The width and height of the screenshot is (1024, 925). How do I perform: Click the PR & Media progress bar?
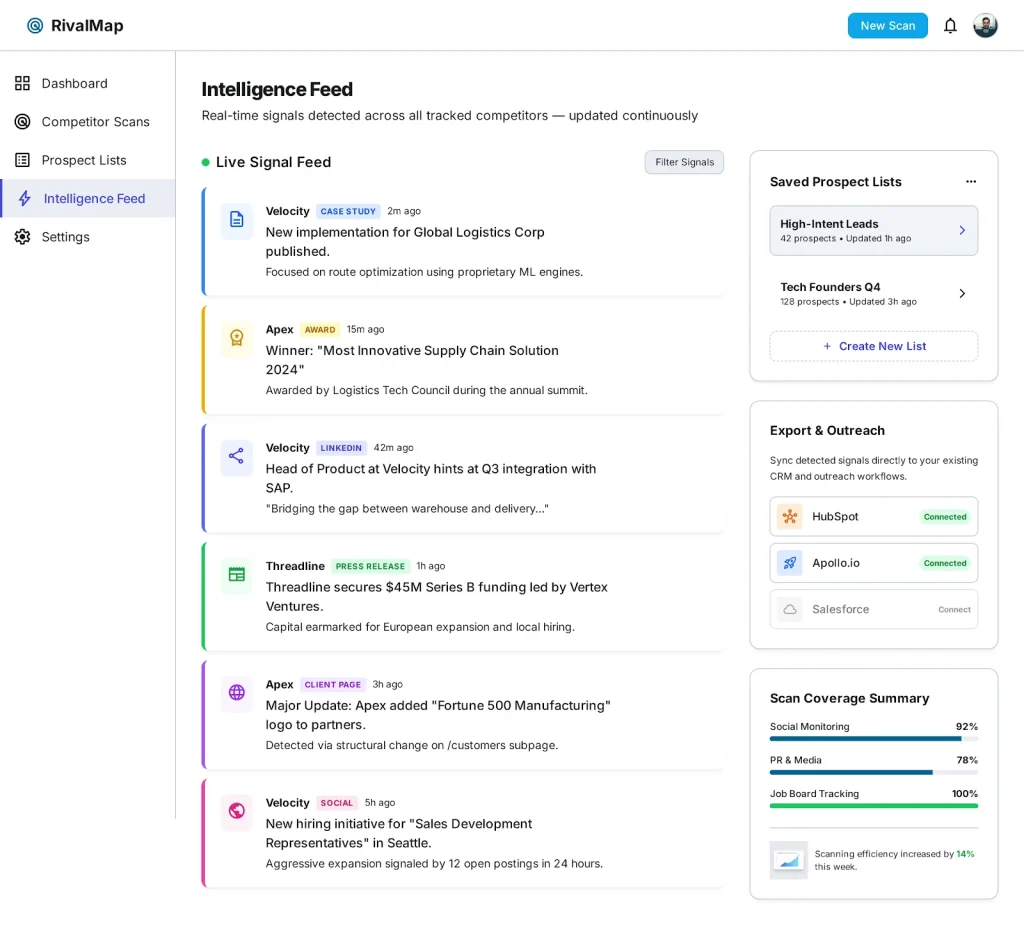click(x=874, y=772)
